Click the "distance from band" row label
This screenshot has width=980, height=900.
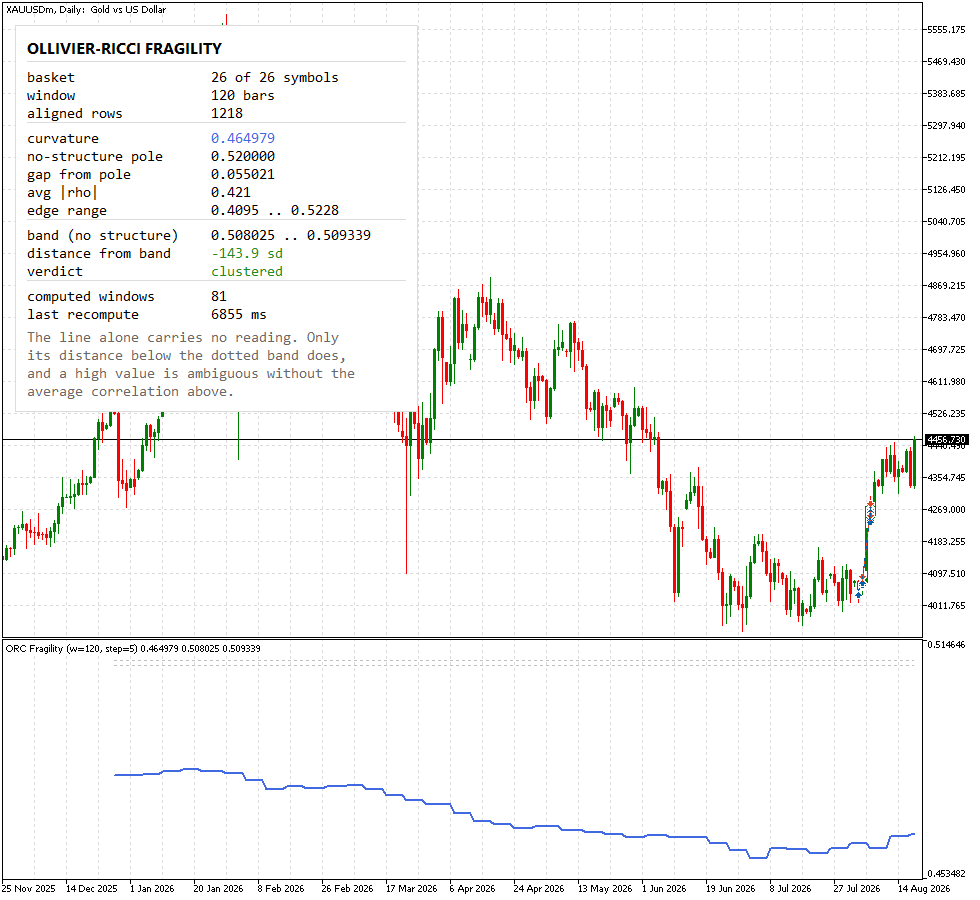point(99,254)
